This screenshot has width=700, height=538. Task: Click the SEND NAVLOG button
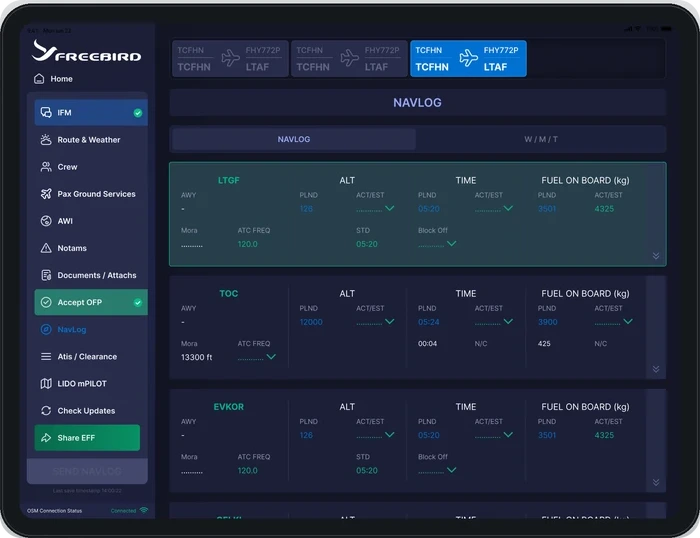click(x=87, y=471)
